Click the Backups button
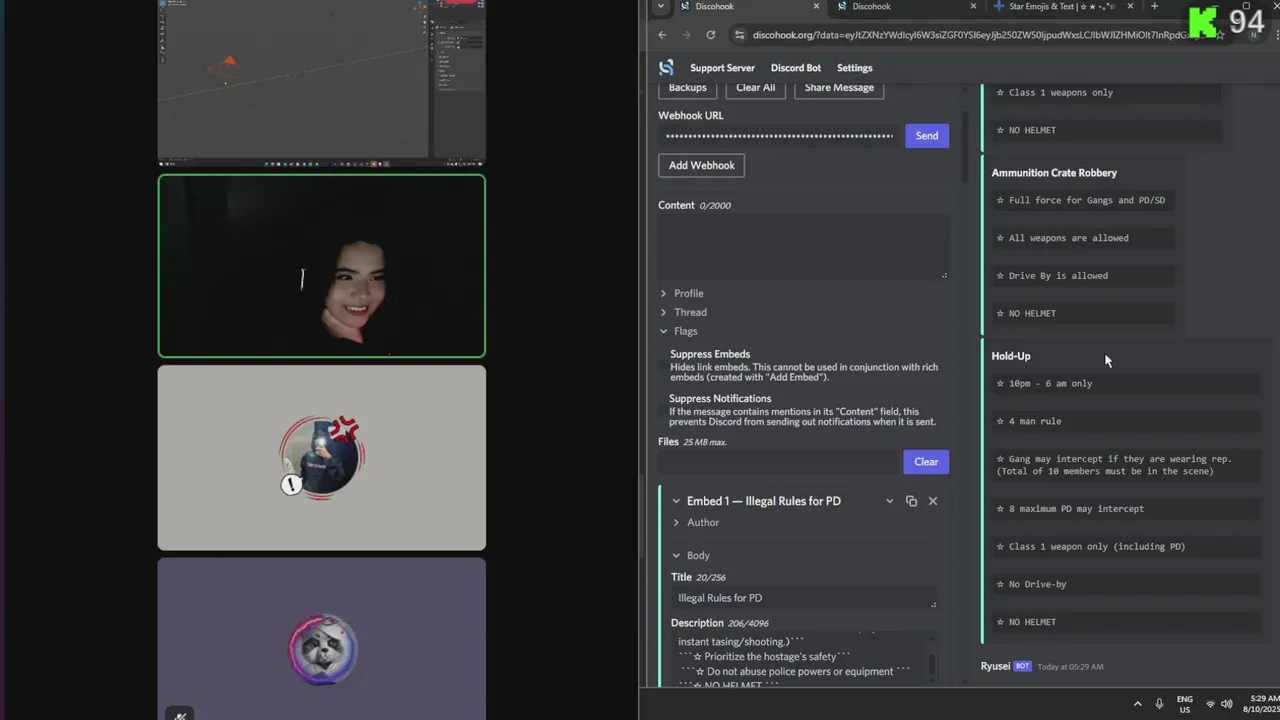1280x720 pixels. [687, 88]
